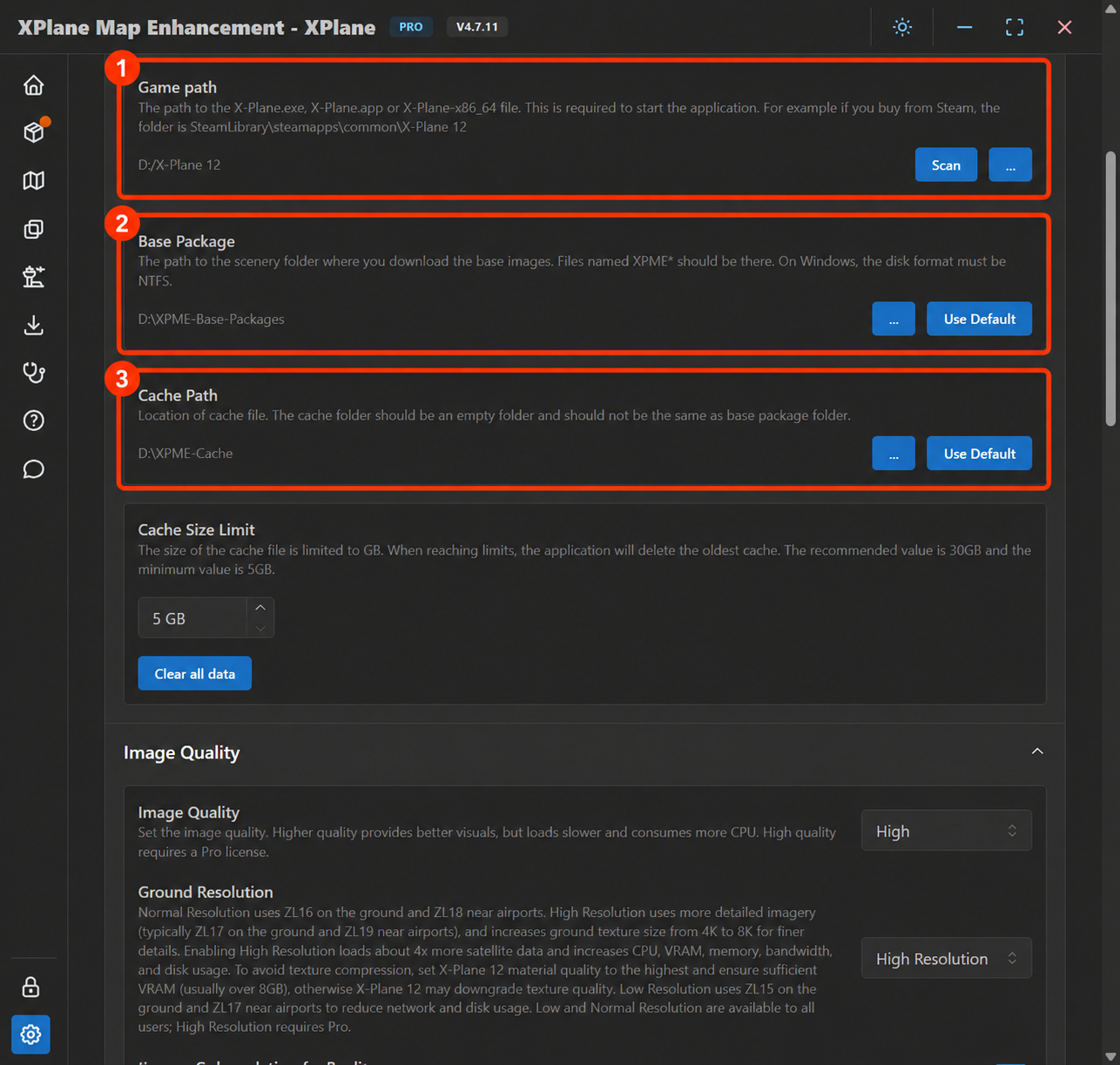Open the Image Quality dropdown set to High
Viewport: 1120px width, 1065px height.
coord(947,831)
